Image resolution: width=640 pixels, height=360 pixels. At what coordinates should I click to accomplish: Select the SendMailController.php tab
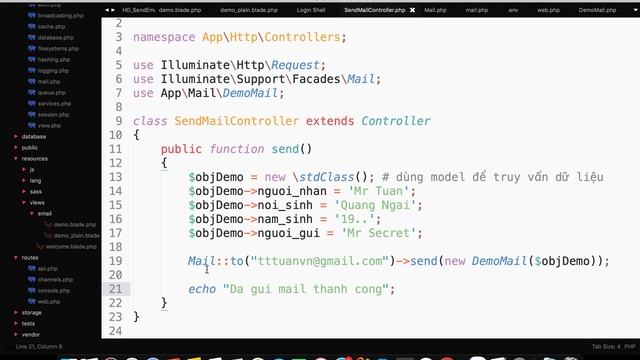[375, 10]
